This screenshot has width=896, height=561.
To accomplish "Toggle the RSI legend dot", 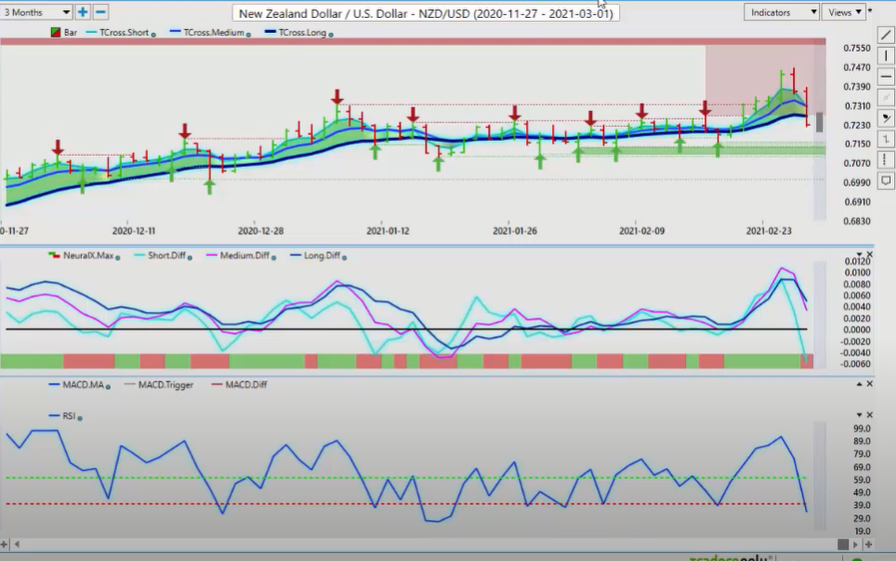I will [80, 418].
